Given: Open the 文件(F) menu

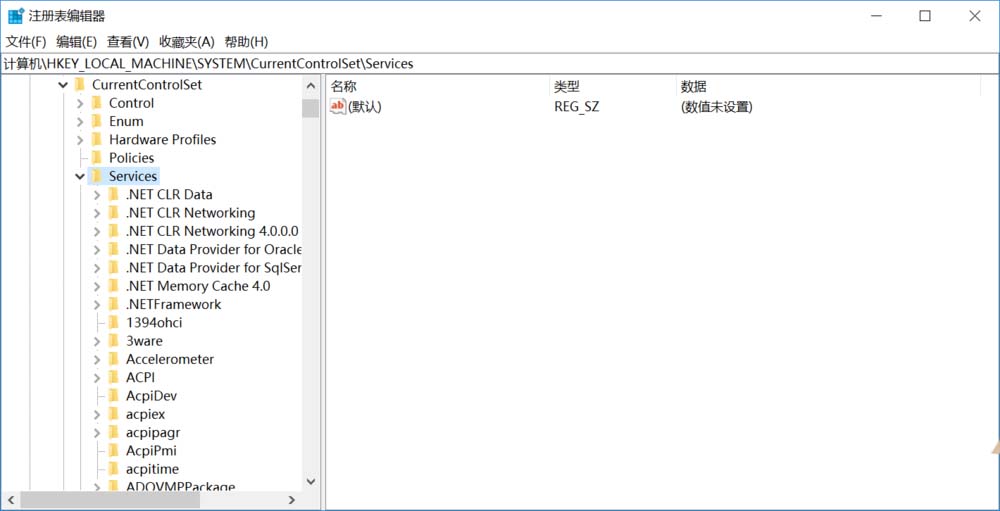Looking at the screenshot, I should 26,42.
